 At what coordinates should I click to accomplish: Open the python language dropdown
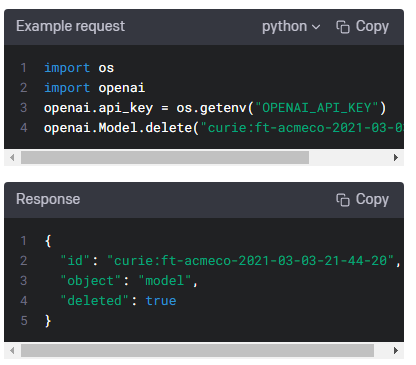click(x=291, y=27)
